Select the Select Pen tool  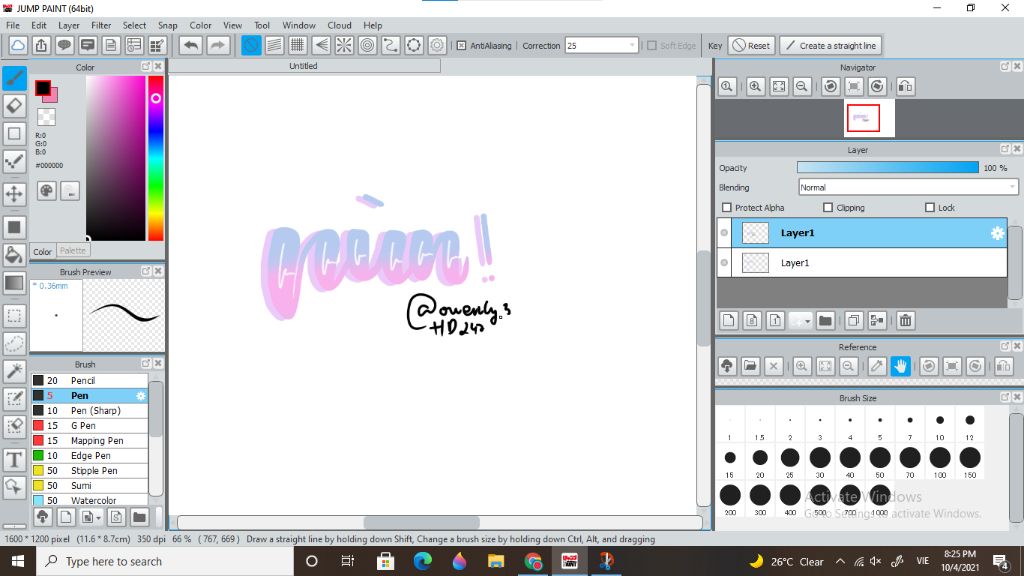pyautogui.click(x=14, y=398)
